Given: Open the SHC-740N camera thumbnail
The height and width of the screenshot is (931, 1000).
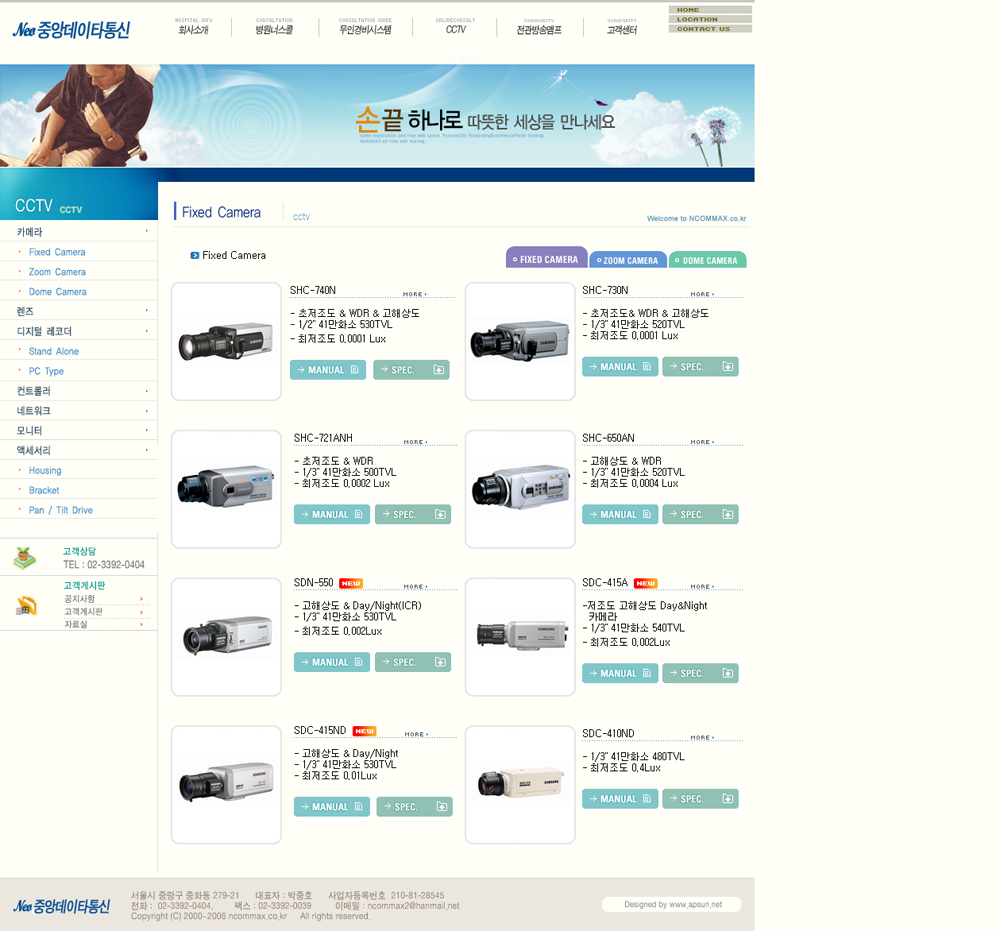Looking at the screenshot, I should 226,342.
